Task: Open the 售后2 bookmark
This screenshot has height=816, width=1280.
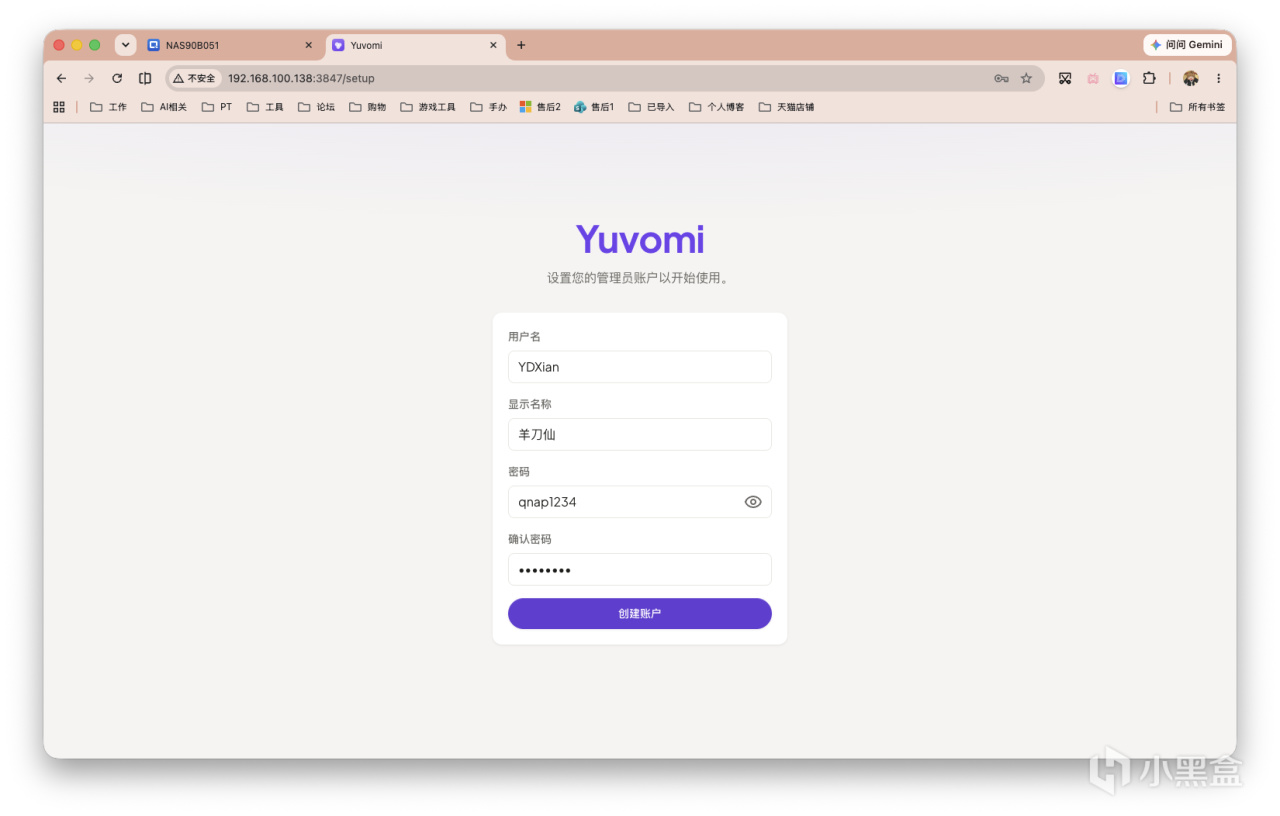Action: [x=540, y=107]
